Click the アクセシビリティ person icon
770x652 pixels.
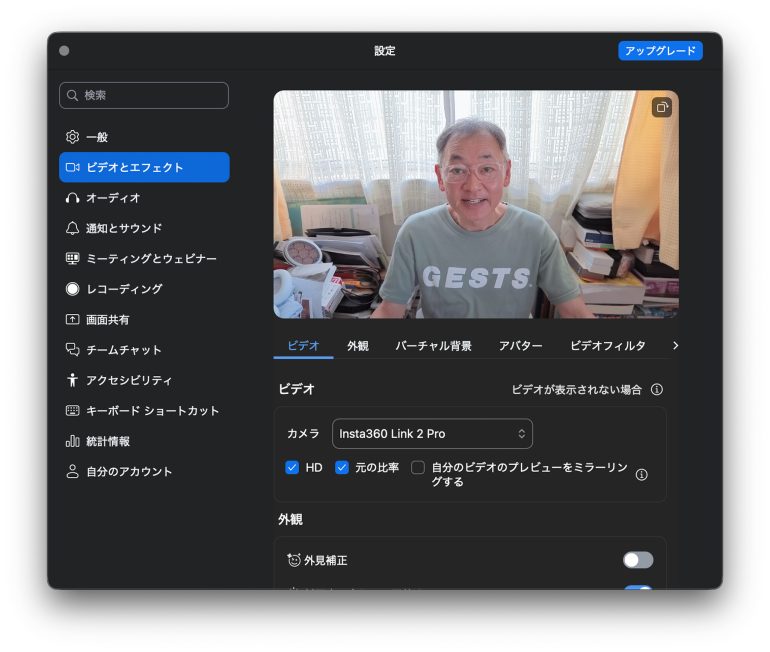[x=72, y=380]
